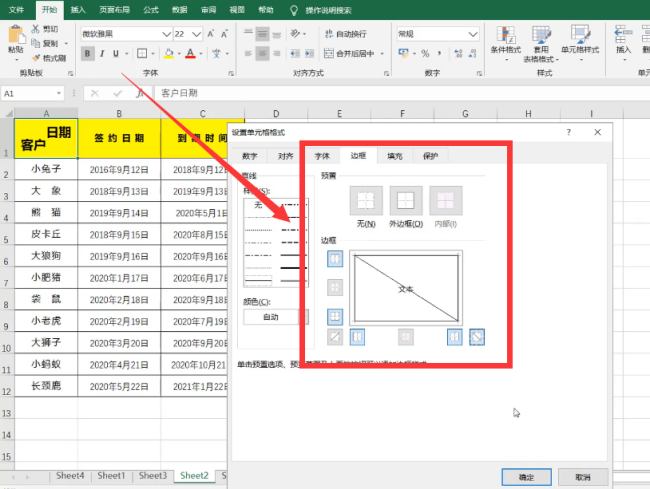The height and width of the screenshot is (489, 650).
Task: Switch to the Insert ribbon tab
Action: (78, 10)
